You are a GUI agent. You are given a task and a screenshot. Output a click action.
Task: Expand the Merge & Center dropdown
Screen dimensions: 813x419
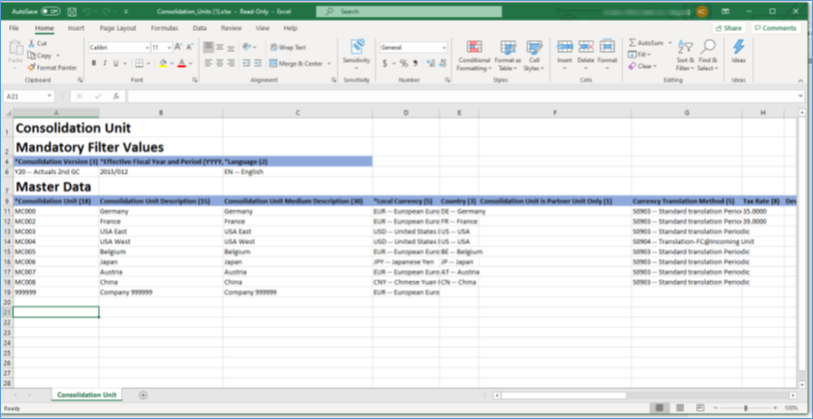[331, 63]
